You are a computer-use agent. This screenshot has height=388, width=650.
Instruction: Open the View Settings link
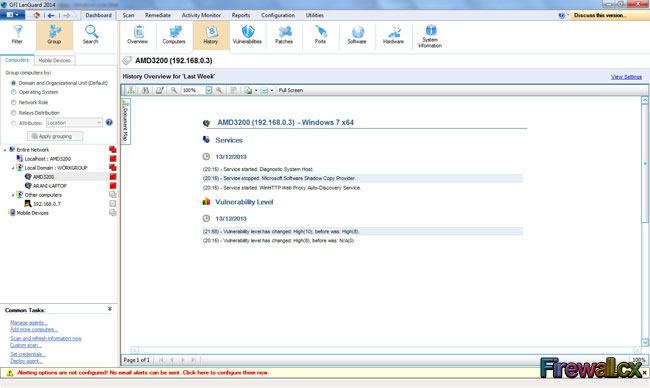pos(626,77)
